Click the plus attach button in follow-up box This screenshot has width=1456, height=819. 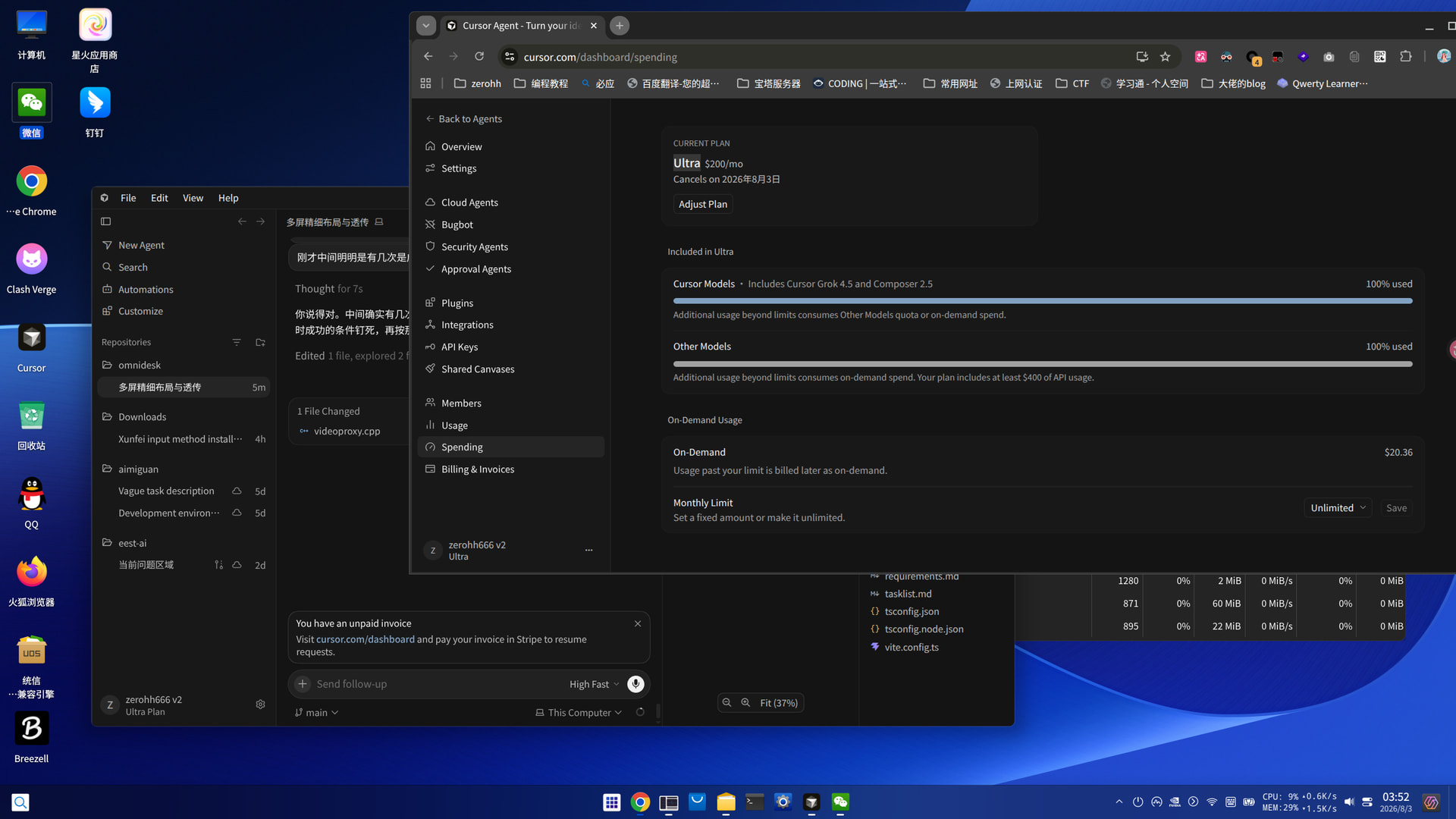(x=303, y=684)
